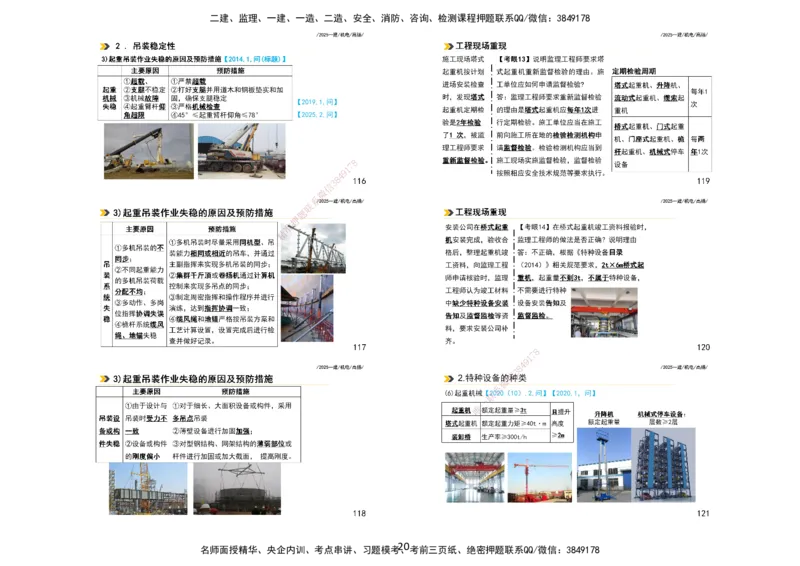
Task: Open the tipped-over crane photo on slide 116
Action: (149, 151)
